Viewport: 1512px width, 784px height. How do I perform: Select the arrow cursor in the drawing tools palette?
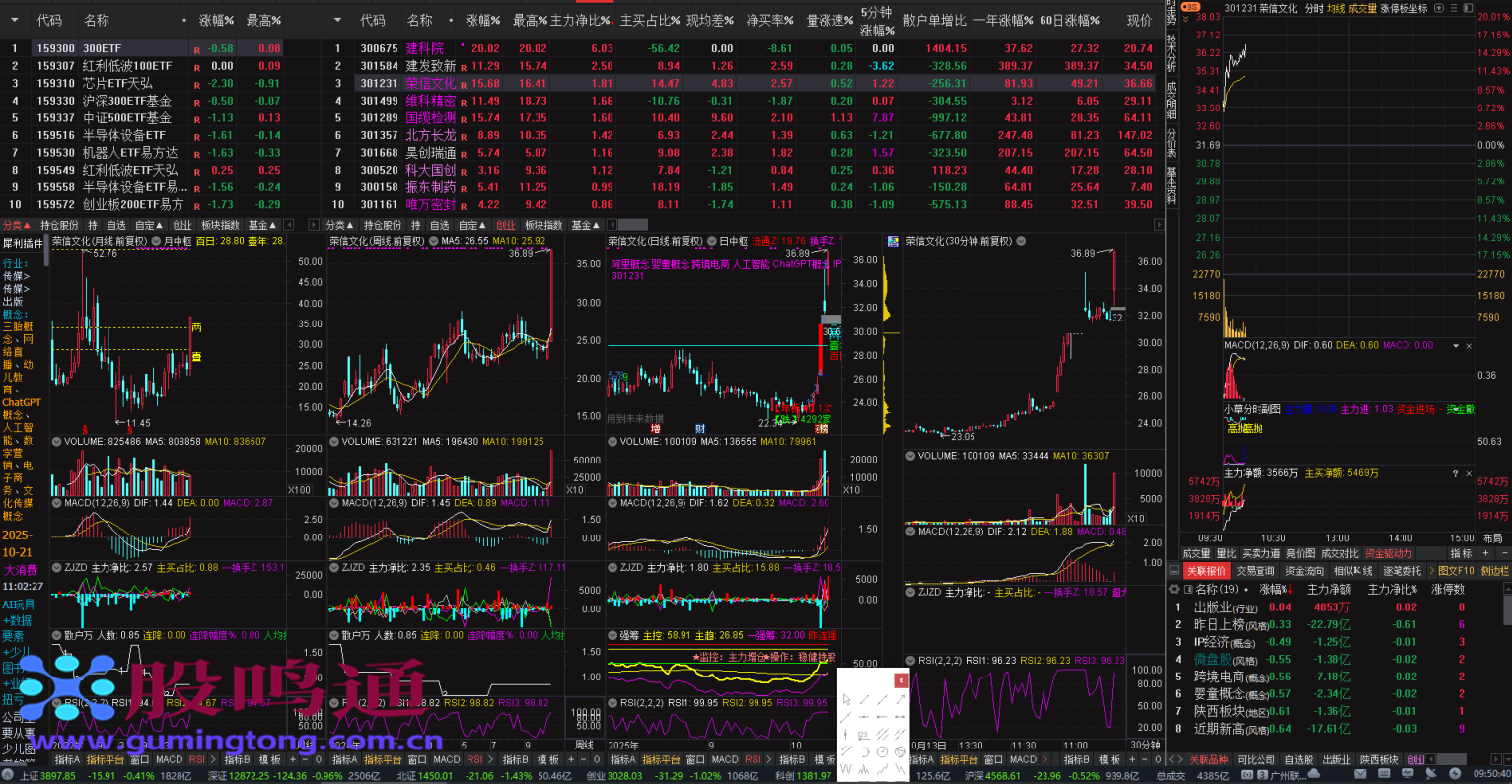click(x=846, y=699)
